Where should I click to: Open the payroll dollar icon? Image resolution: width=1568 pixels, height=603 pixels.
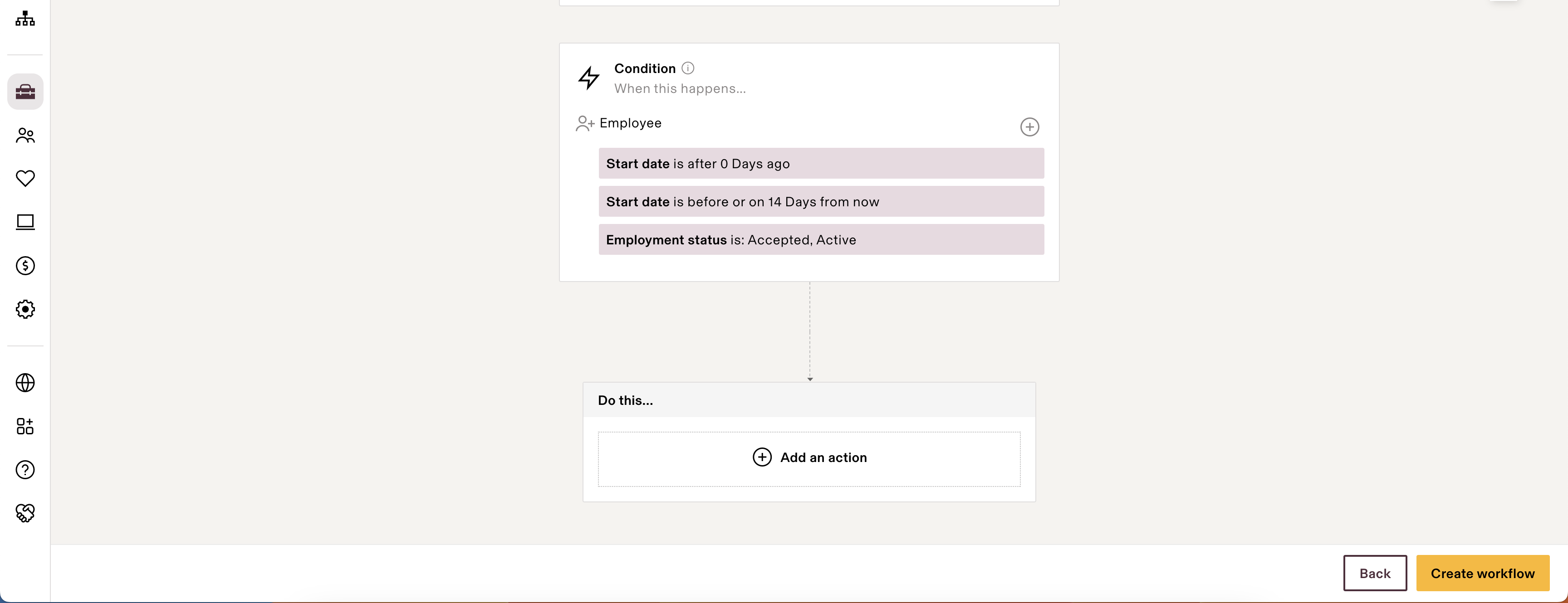[25, 266]
